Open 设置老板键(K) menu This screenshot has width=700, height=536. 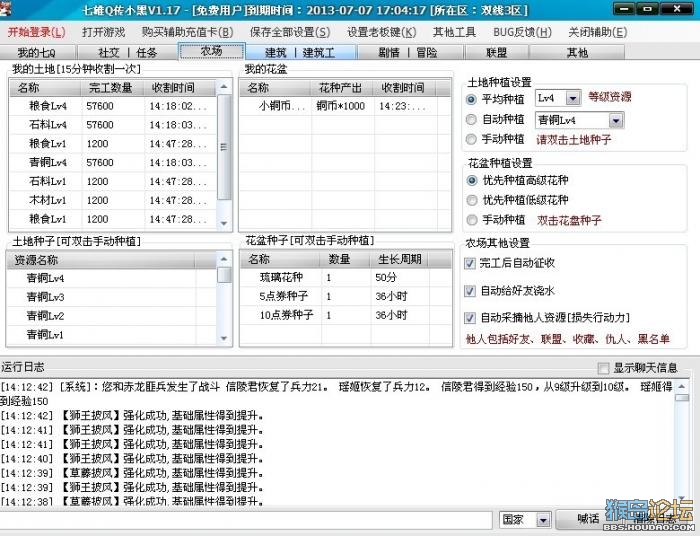pos(382,32)
